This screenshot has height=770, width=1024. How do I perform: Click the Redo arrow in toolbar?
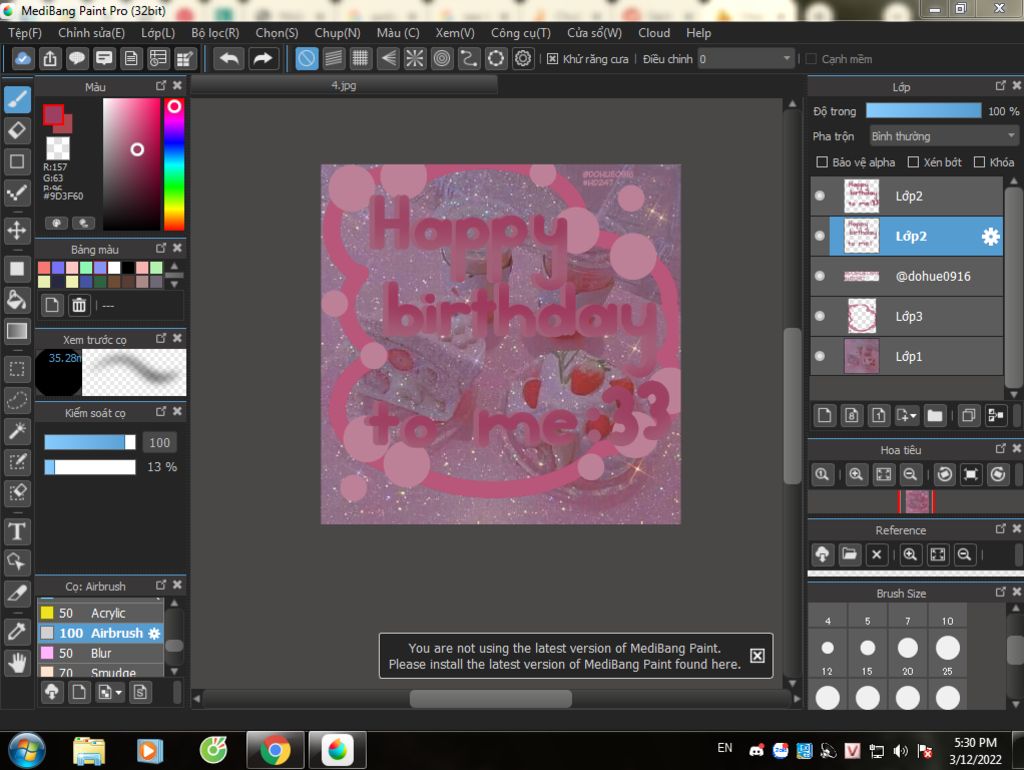click(263, 59)
